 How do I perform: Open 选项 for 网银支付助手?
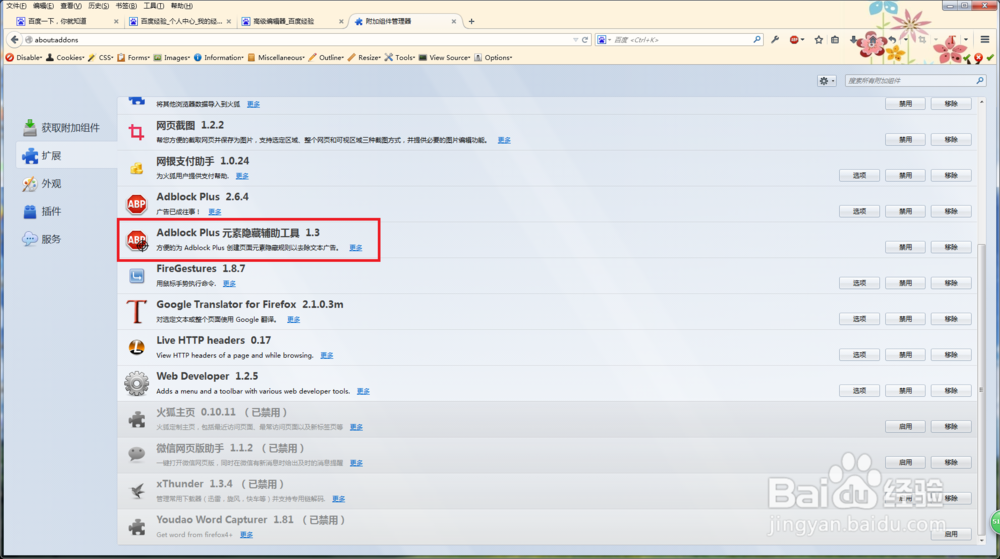click(x=859, y=175)
